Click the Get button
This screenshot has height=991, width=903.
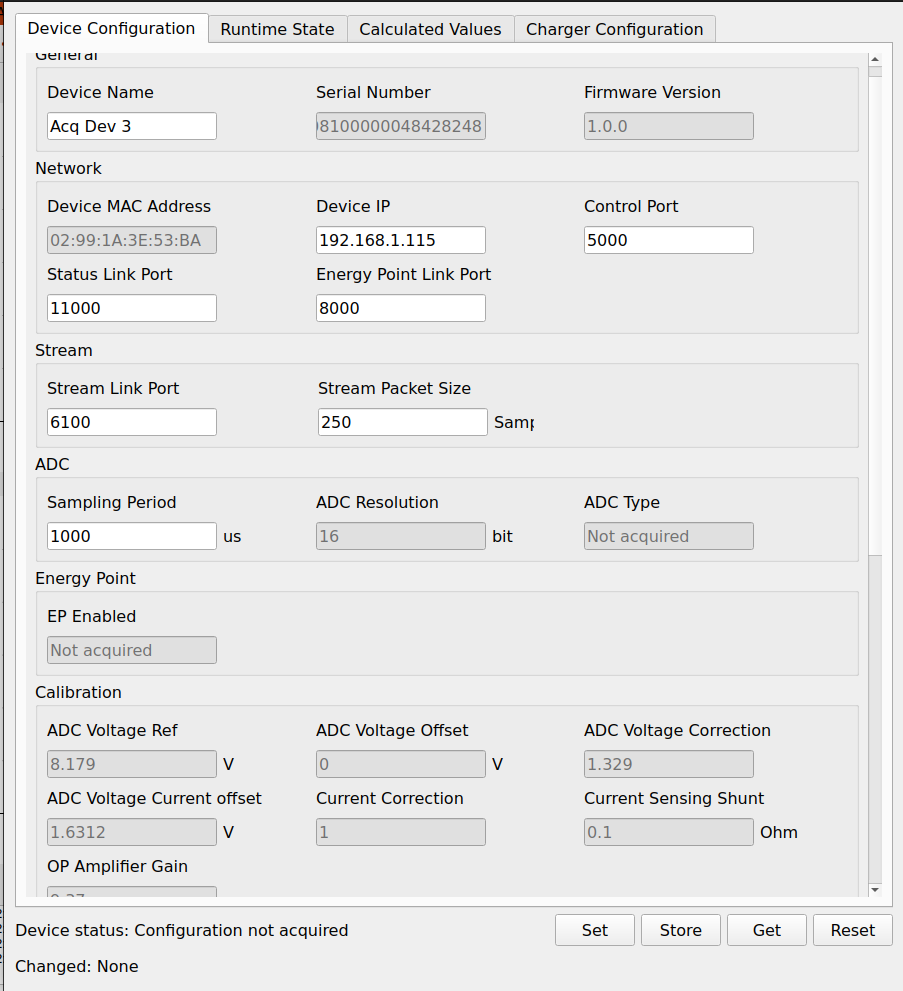(767, 930)
